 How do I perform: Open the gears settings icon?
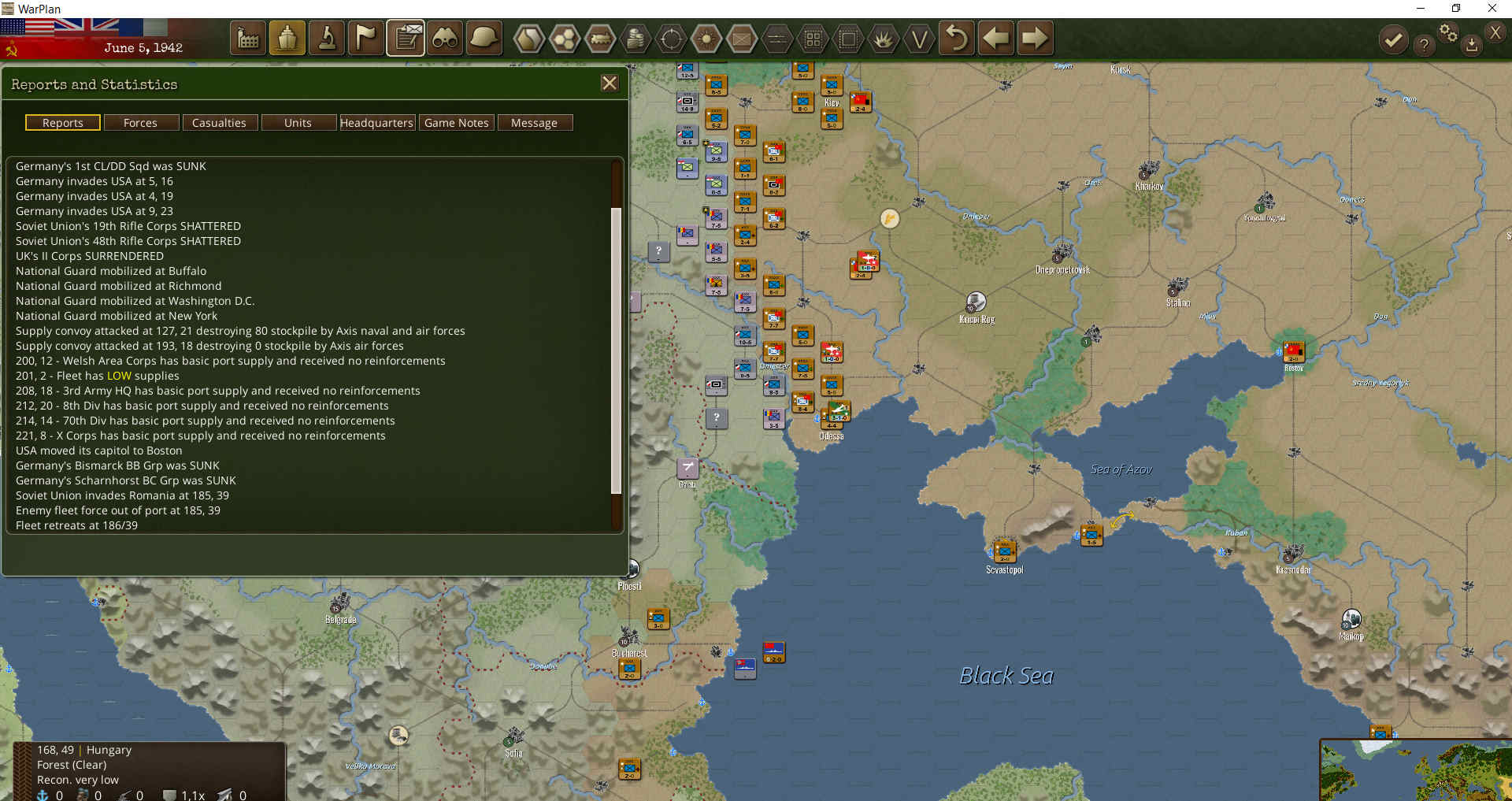tap(1448, 33)
